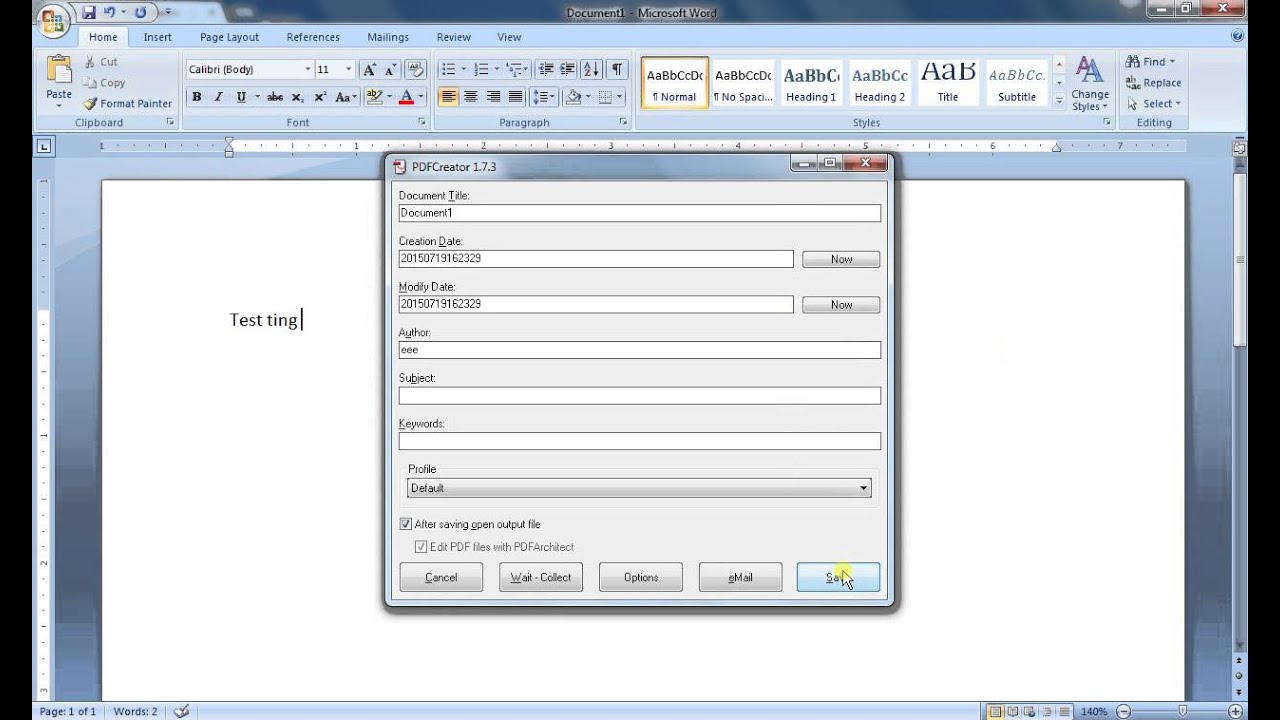Click the Justify alignment icon
This screenshot has height=720, width=1280.
point(516,97)
